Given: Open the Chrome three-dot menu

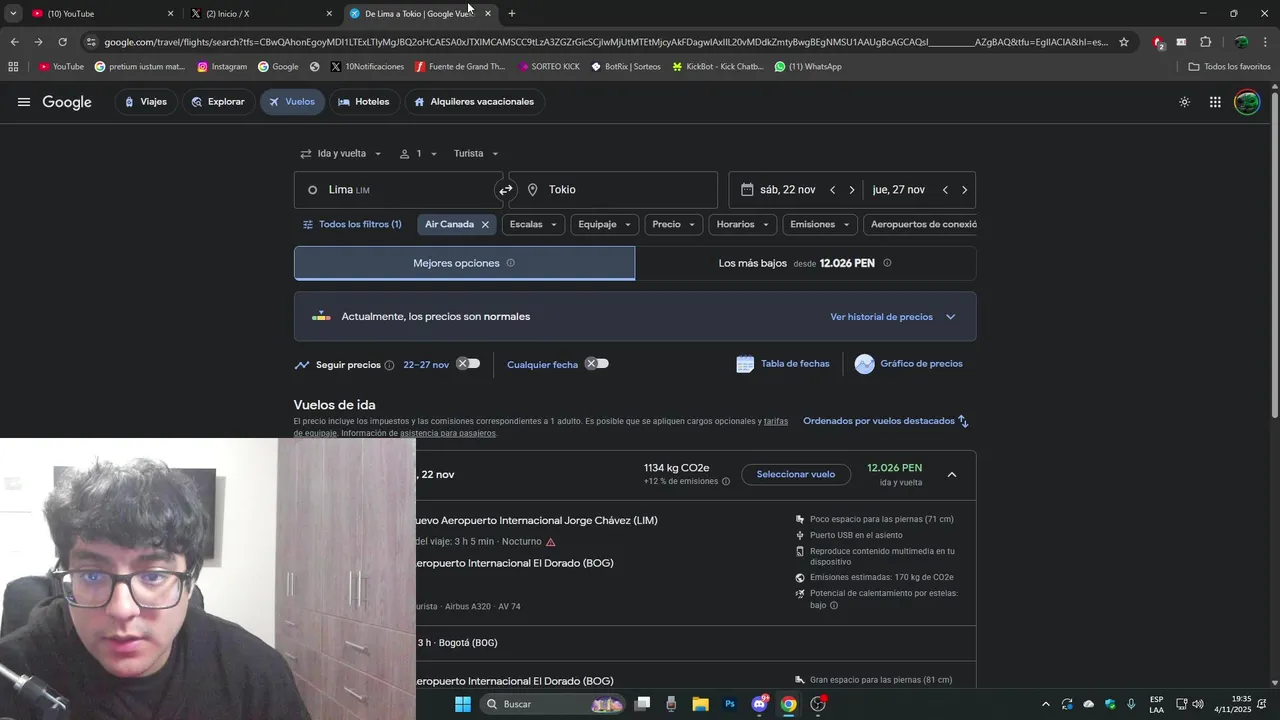Looking at the screenshot, I should point(1265,42).
